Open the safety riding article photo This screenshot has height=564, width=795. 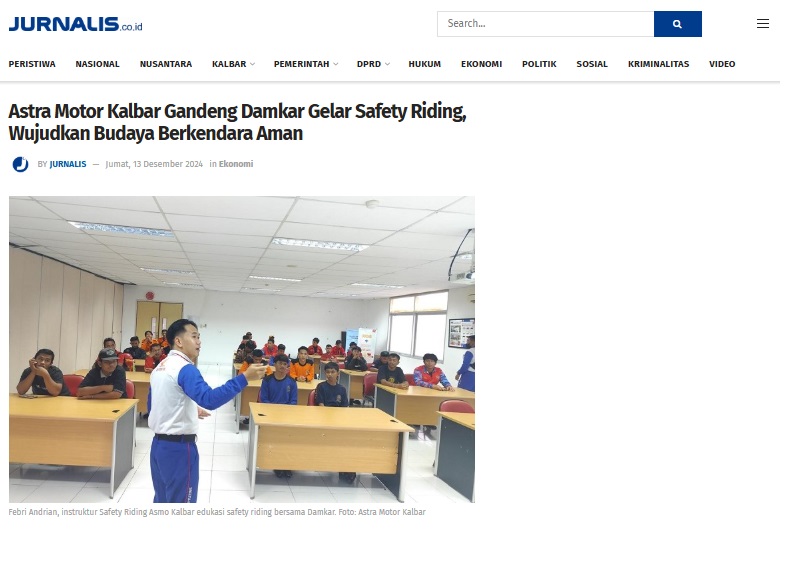point(242,349)
